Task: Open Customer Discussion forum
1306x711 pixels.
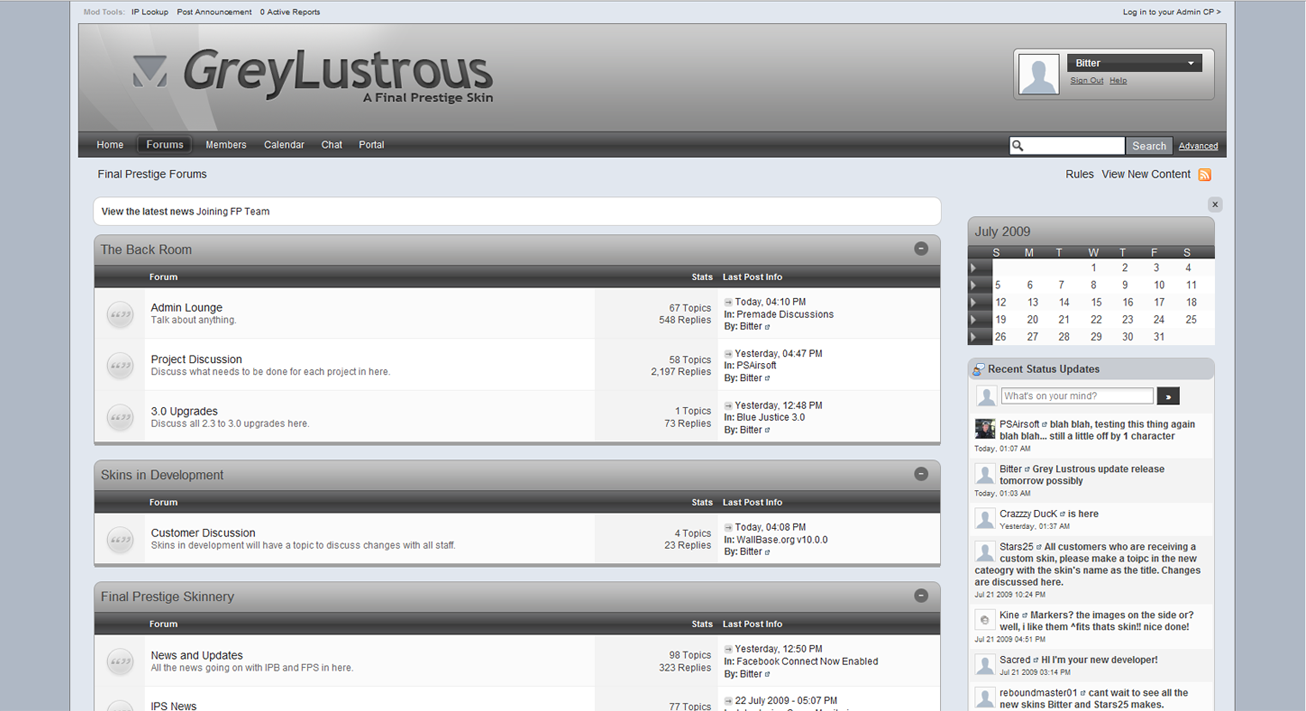Action: (x=203, y=533)
